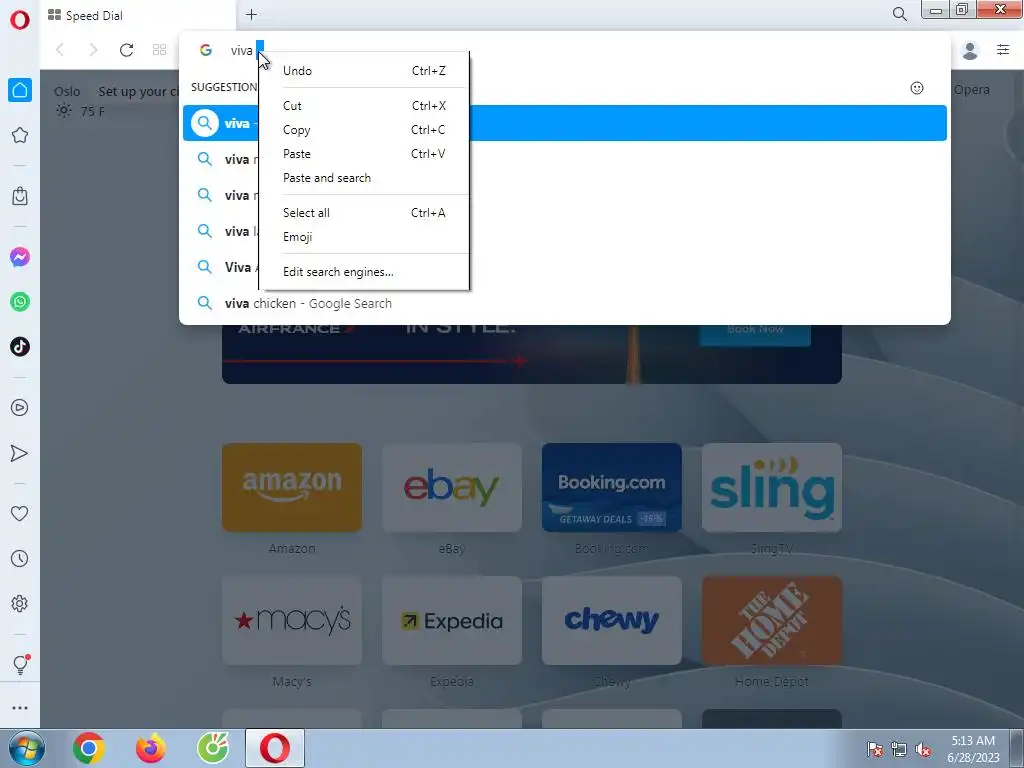Open the Macy's speed dial tile
Viewport: 1024px width, 768px height.
coord(292,620)
